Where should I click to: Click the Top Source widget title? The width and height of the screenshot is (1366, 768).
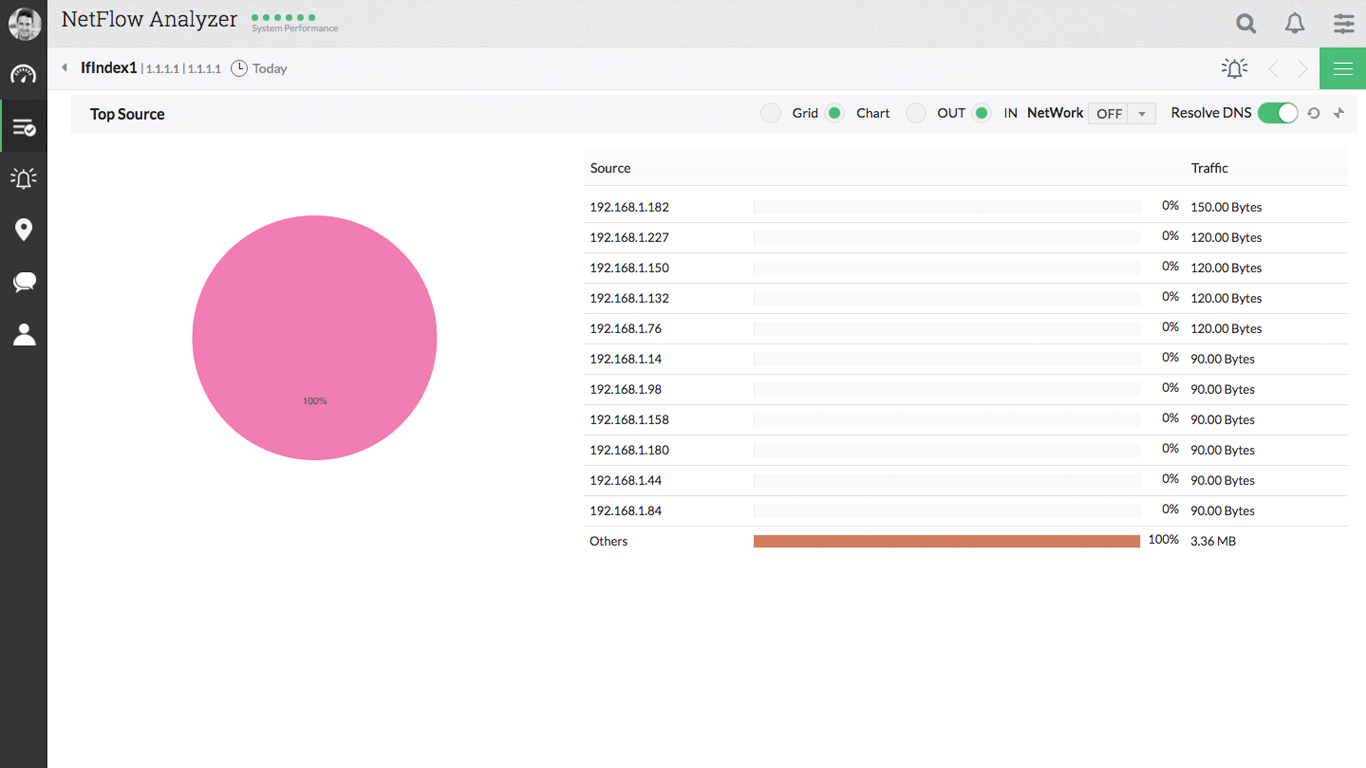click(x=127, y=114)
